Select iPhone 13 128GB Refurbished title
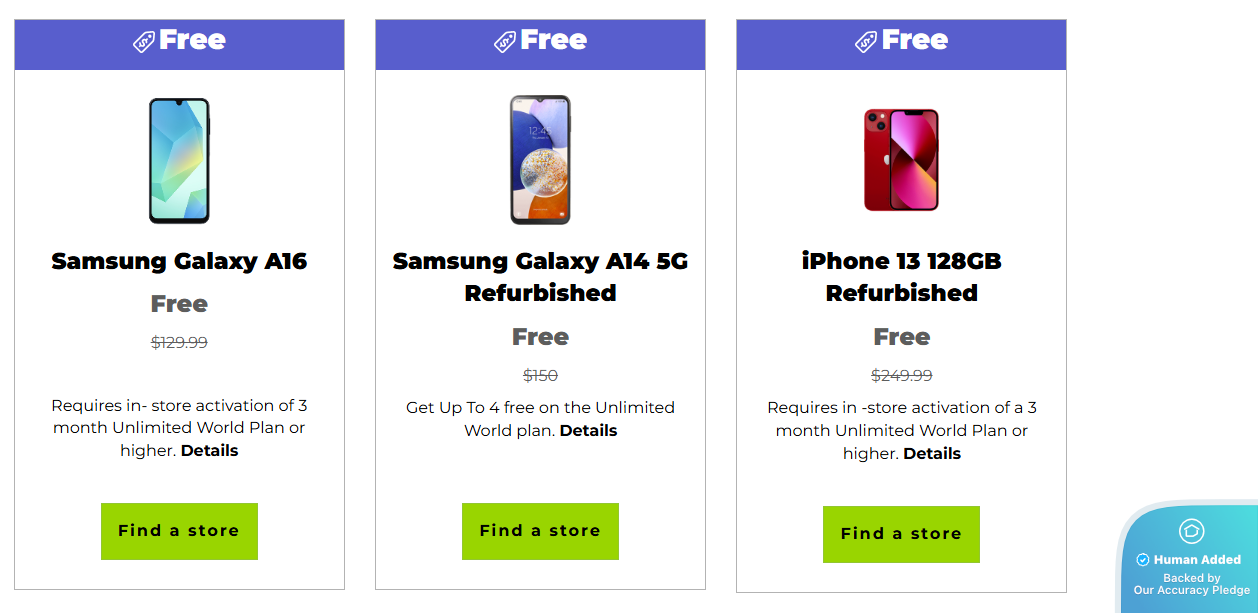This screenshot has width=1258, height=613. pos(901,277)
